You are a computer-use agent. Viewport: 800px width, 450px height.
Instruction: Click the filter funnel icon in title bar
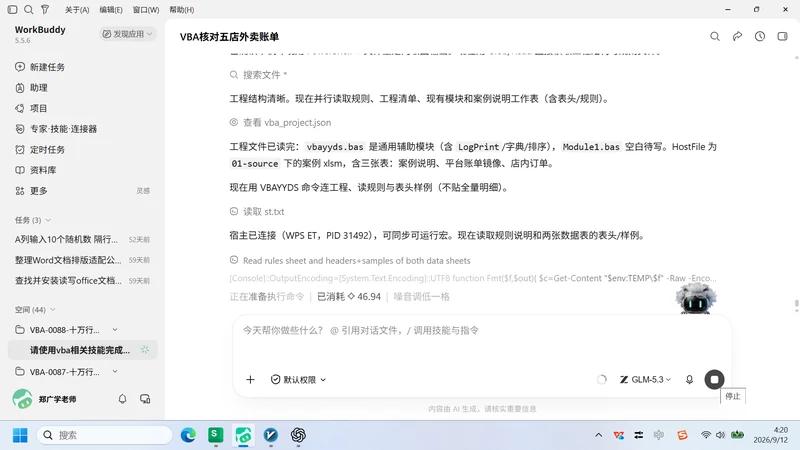click(45, 10)
